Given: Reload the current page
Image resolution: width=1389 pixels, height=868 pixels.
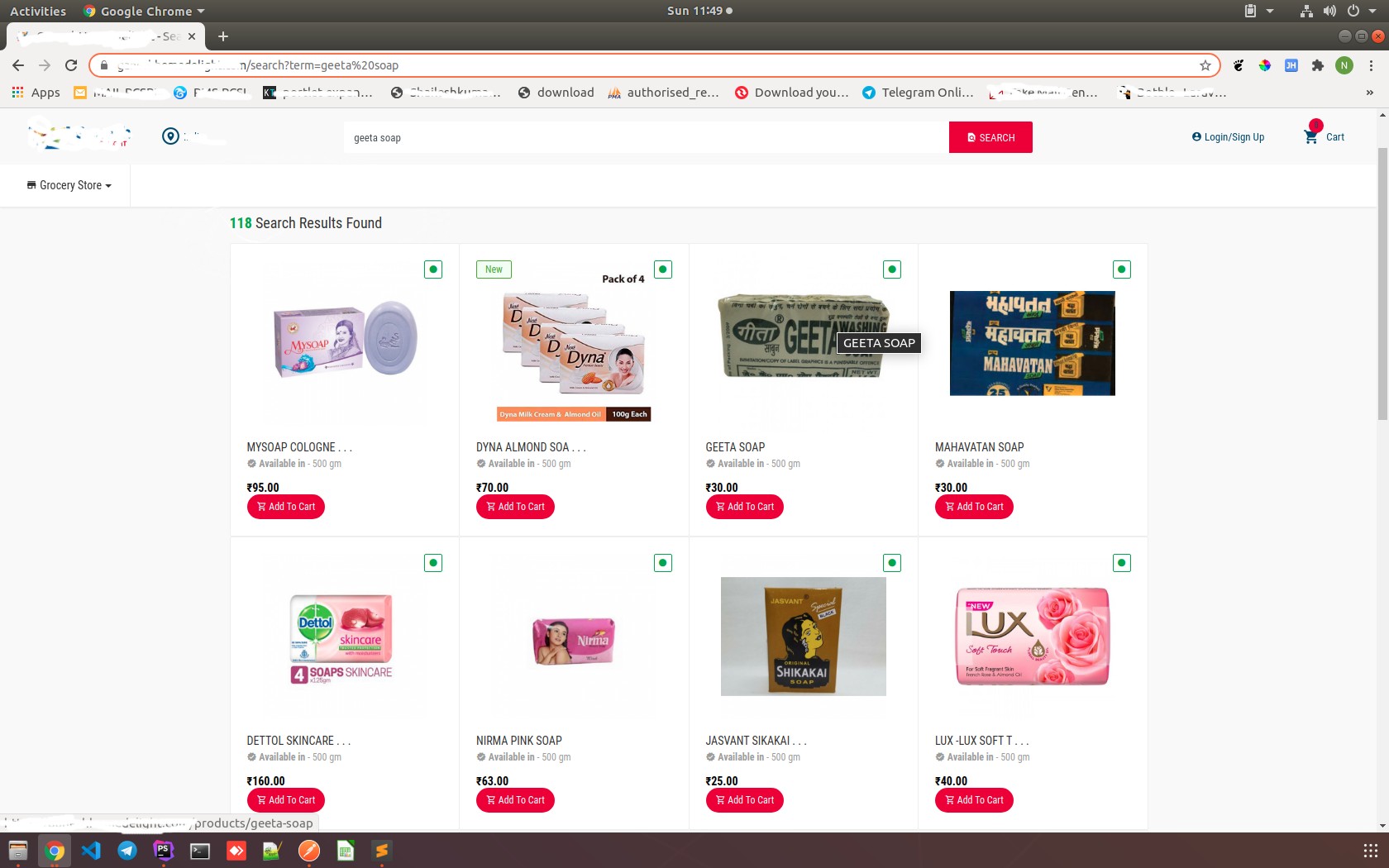Looking at the screenshot, I should click(x=71, y=65).
